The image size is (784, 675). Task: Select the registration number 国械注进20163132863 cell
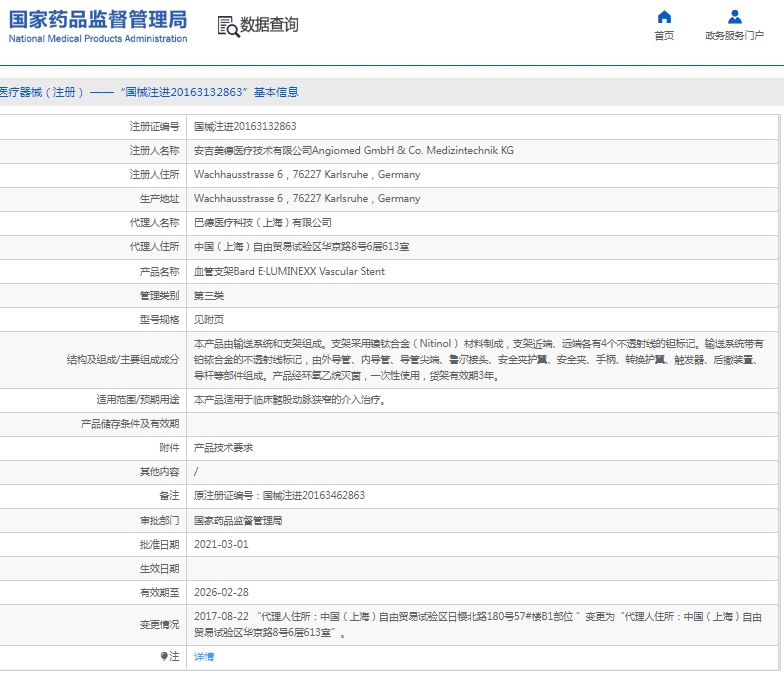[245, 126]
